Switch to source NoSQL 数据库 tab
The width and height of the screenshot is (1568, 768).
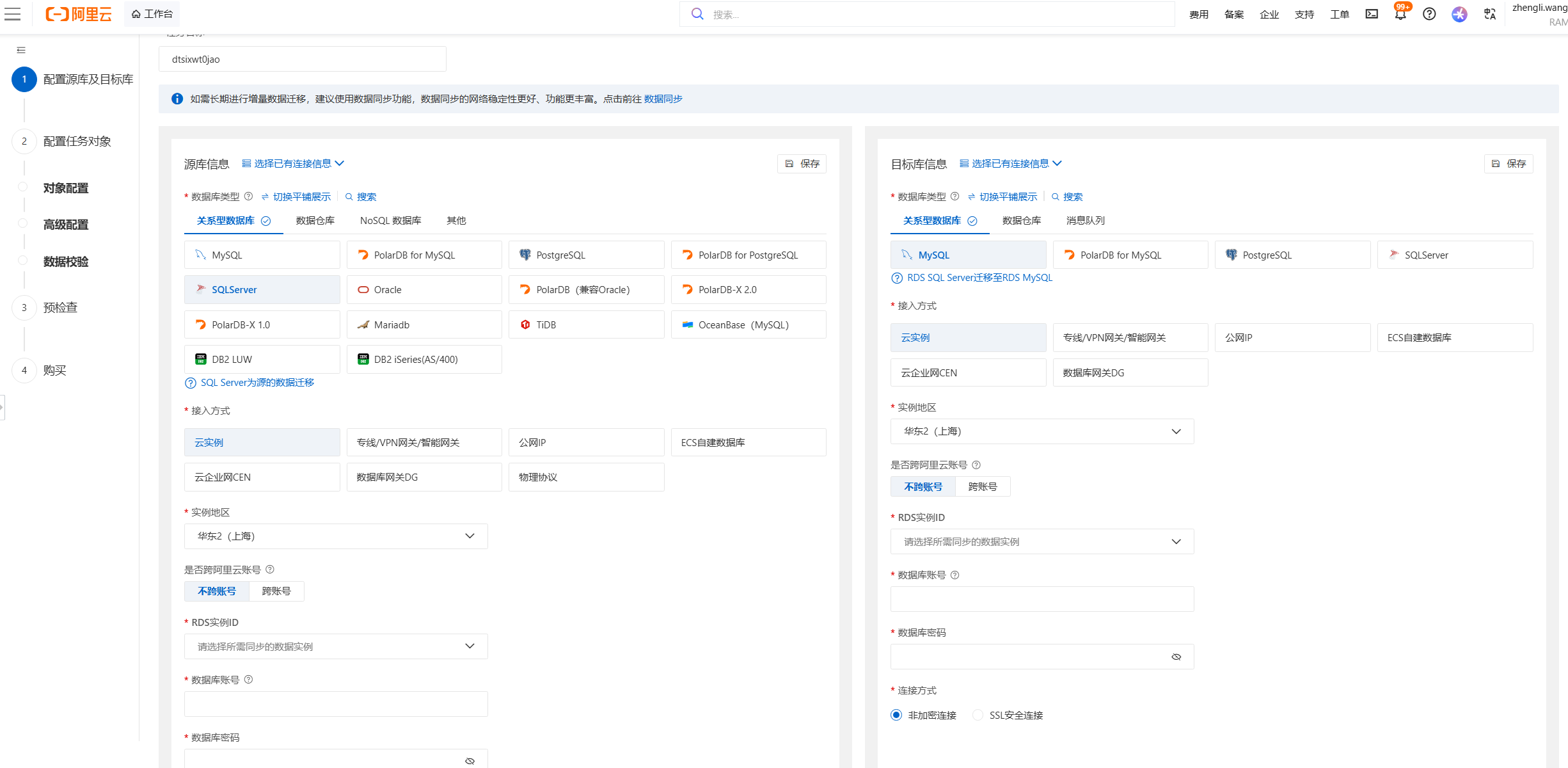click(390, 220)
